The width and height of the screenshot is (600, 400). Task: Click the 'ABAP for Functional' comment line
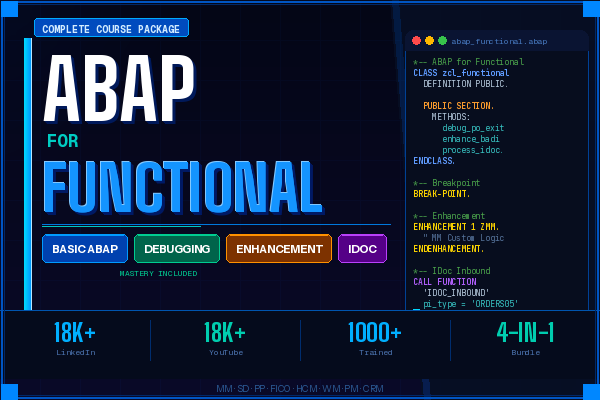click(468, 62)
